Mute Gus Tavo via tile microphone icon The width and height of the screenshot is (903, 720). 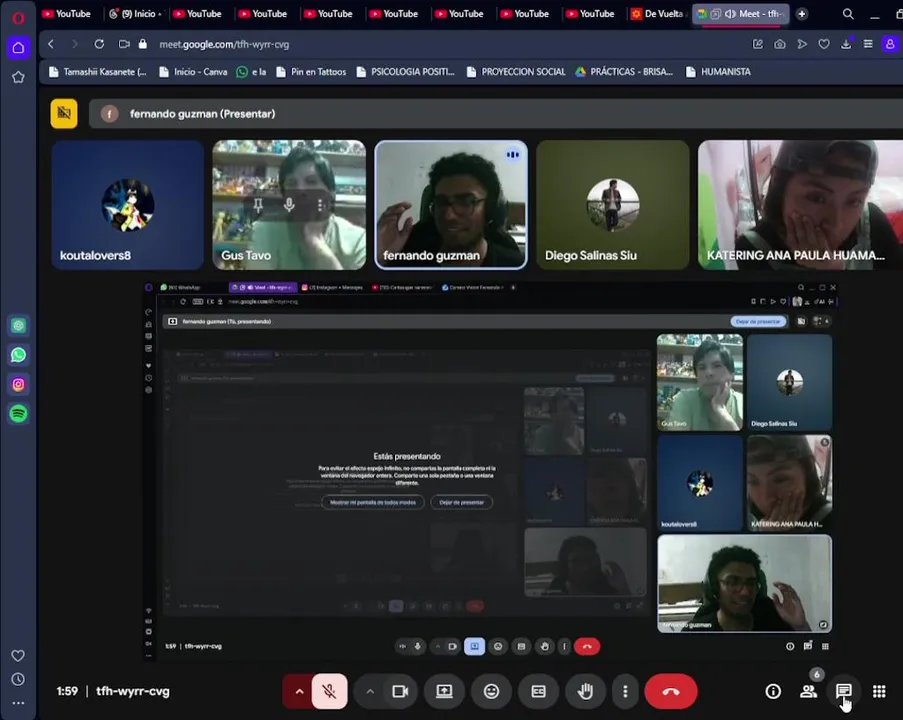[x=289, y=205]
